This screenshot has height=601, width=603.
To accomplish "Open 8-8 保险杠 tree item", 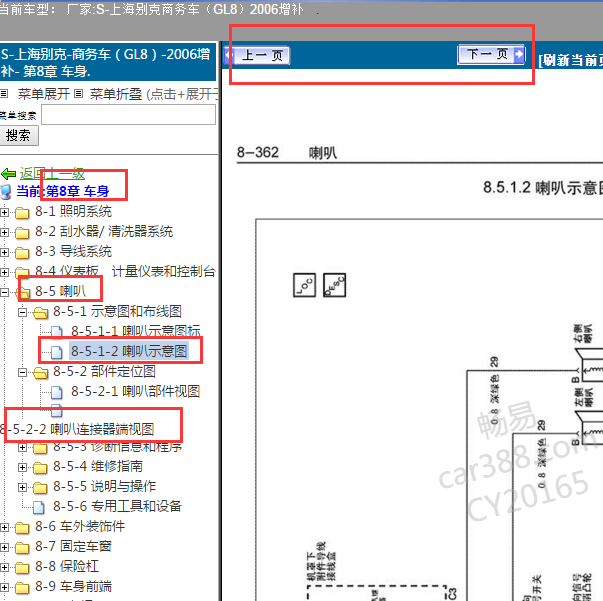I will (67, 566).
